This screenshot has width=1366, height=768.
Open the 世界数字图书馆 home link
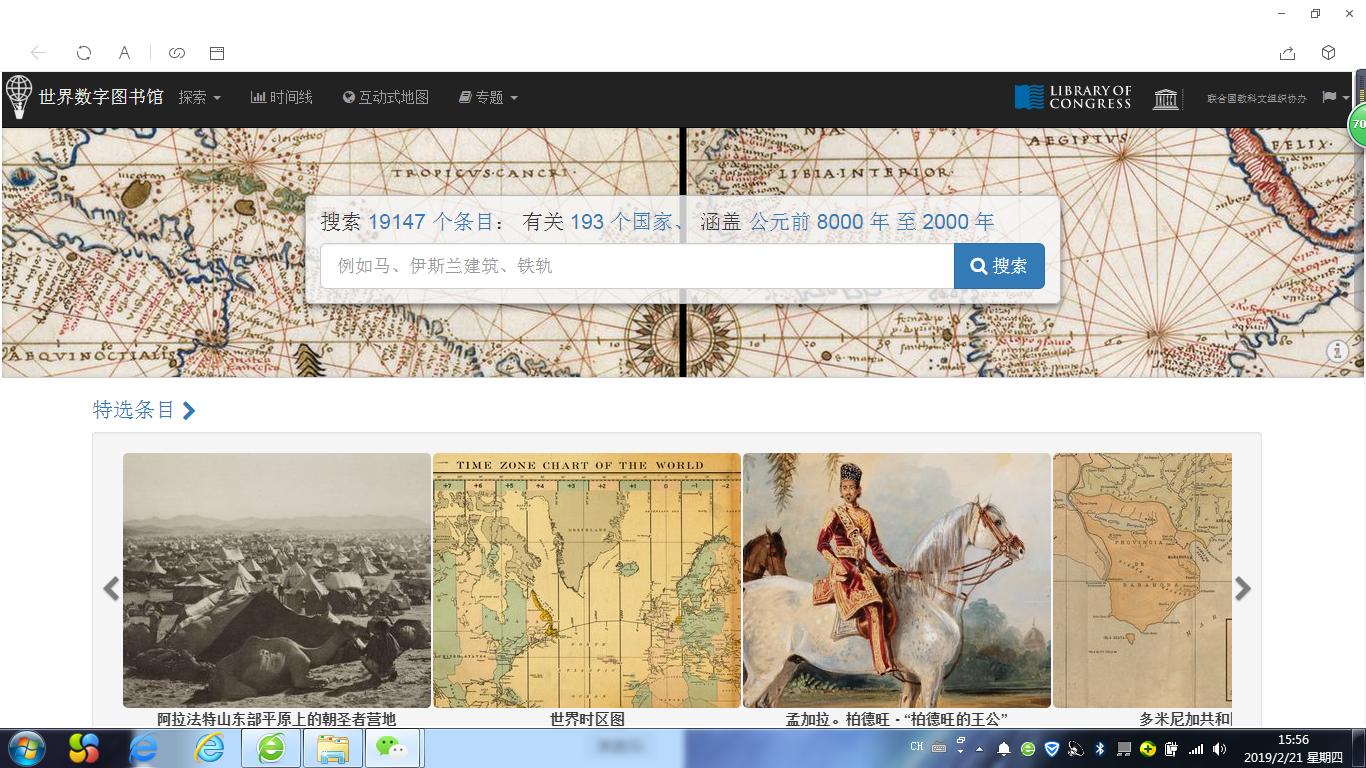[101, 97]
